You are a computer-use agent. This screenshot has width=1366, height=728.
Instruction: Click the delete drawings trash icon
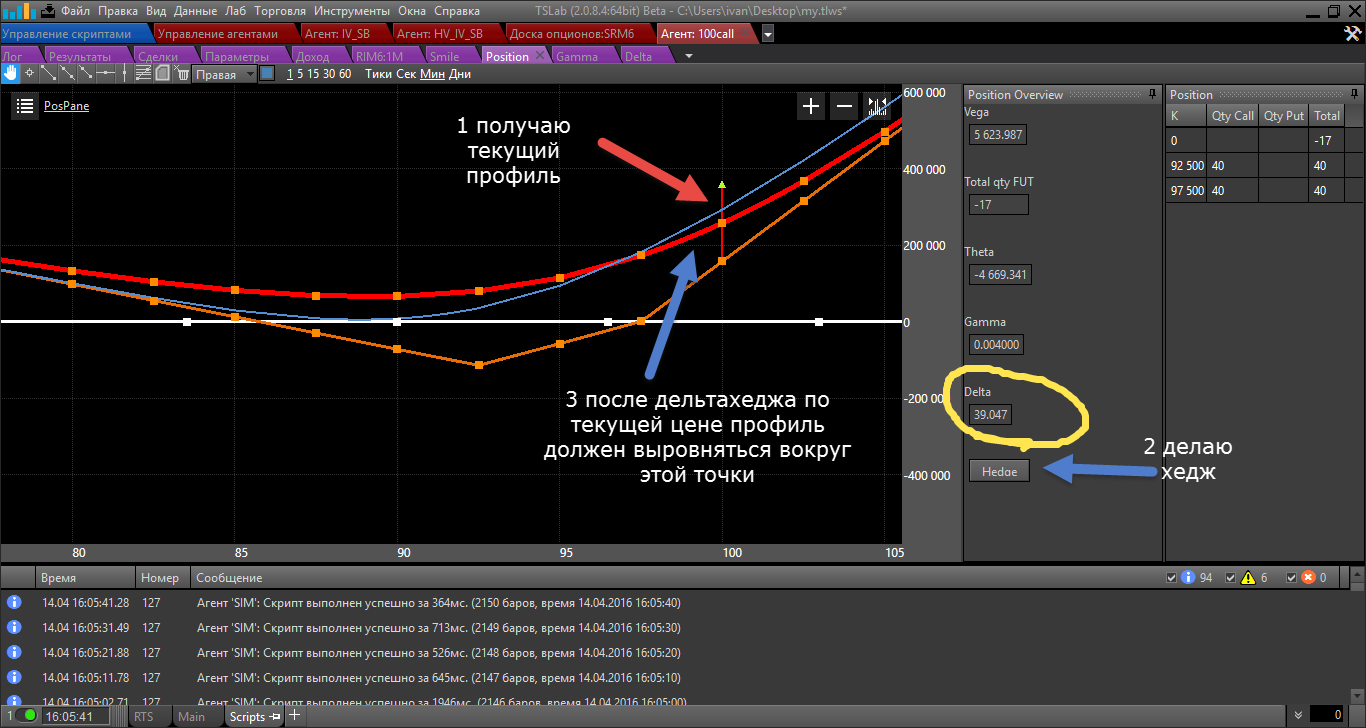pos(182,73)
